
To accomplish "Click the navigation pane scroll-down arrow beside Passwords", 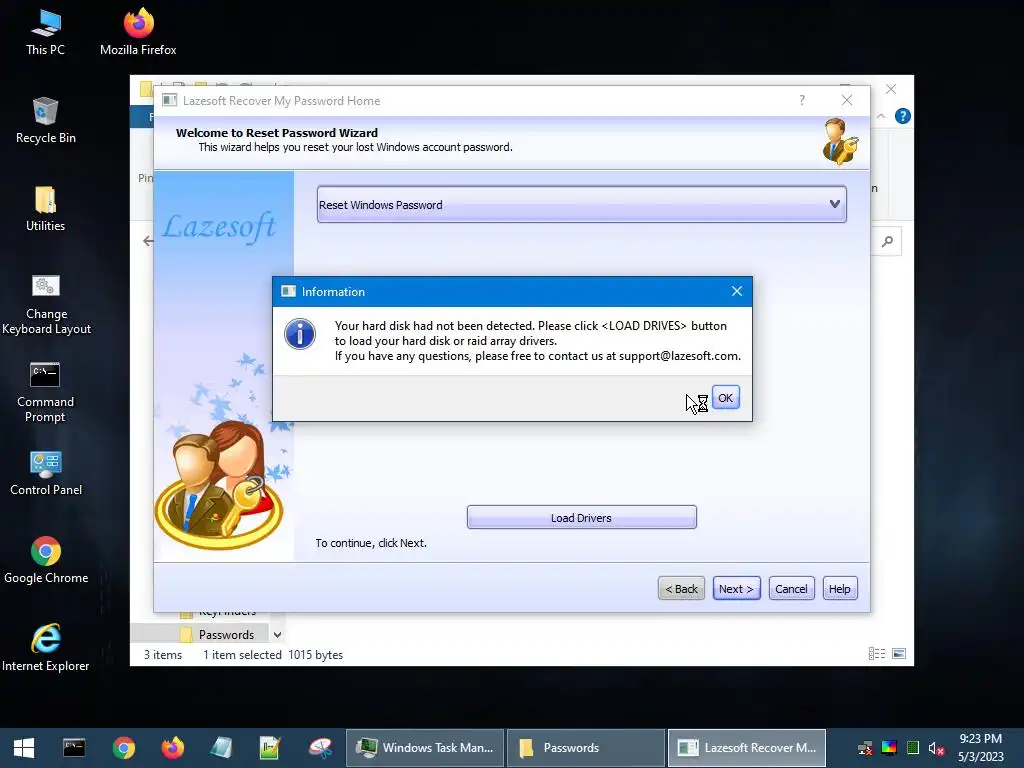I will 278,635.
